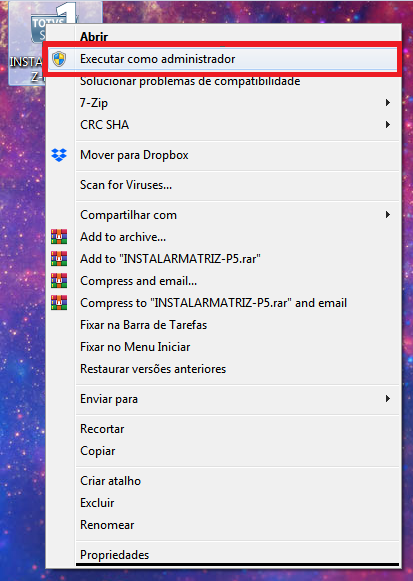The width and height of the screenshot is (413, 581).
Task: Expand the CRC SHA submenu arrow
Action: point(388,124)
